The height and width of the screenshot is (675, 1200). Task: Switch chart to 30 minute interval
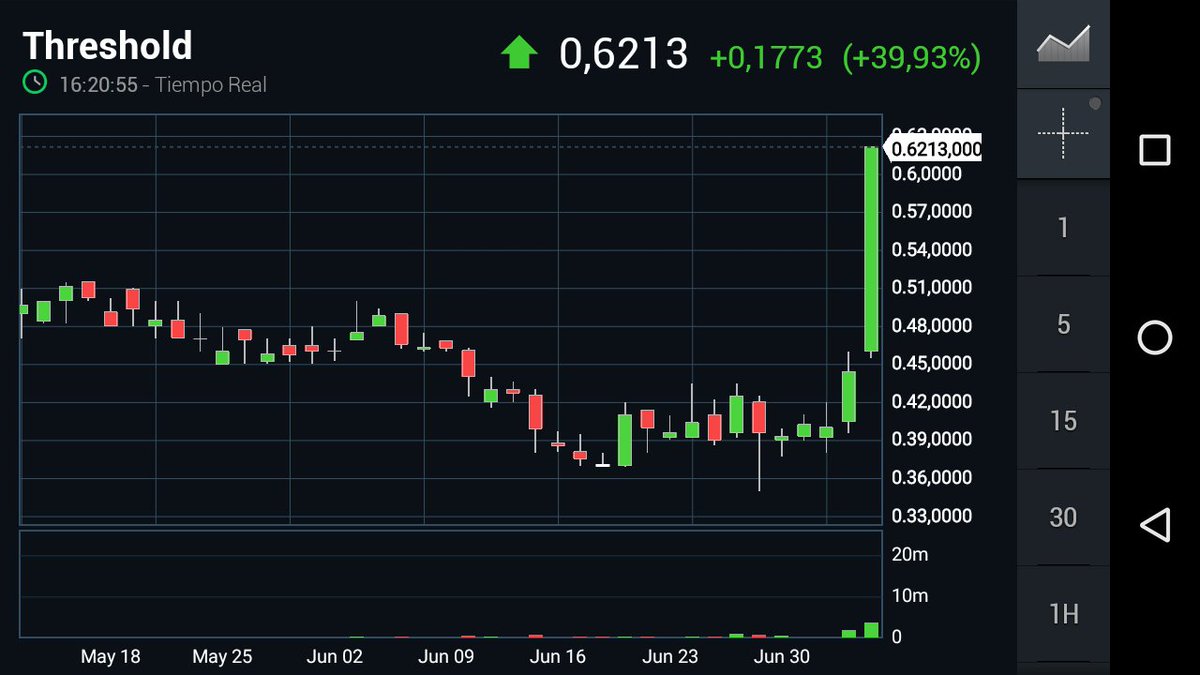point(1063,517)
